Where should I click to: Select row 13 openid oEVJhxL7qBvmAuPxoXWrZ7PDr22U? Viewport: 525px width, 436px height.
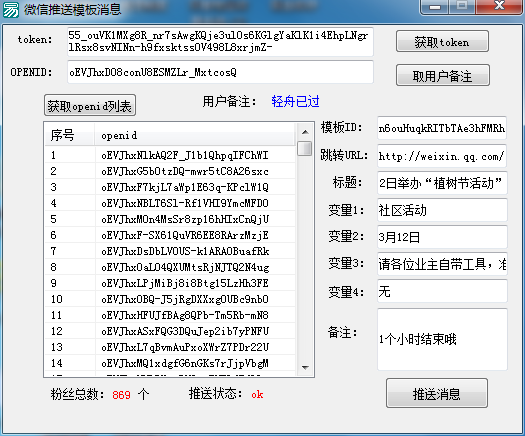[x=170, y=347]
